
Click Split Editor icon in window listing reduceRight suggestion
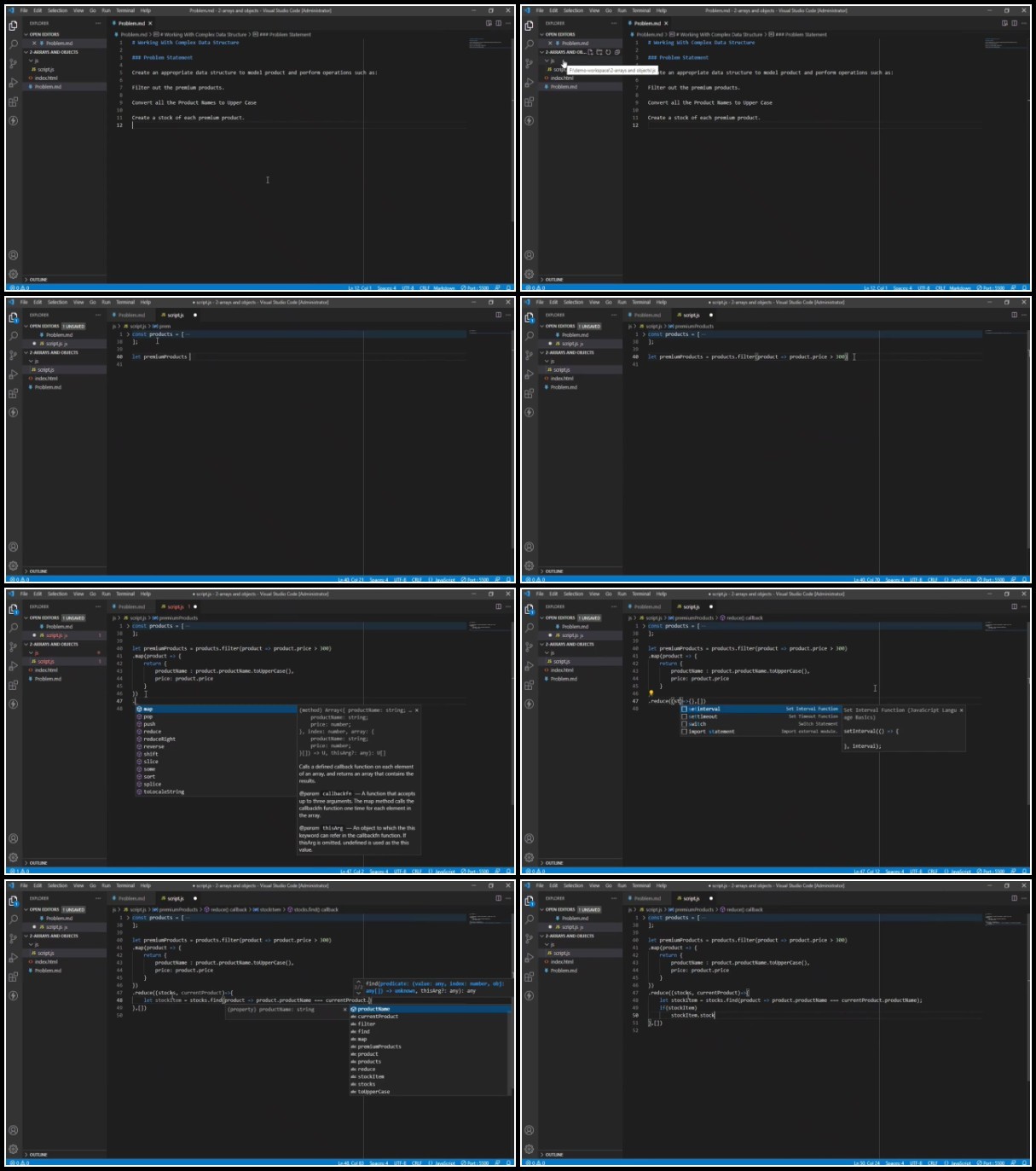[x=498, y=606]
